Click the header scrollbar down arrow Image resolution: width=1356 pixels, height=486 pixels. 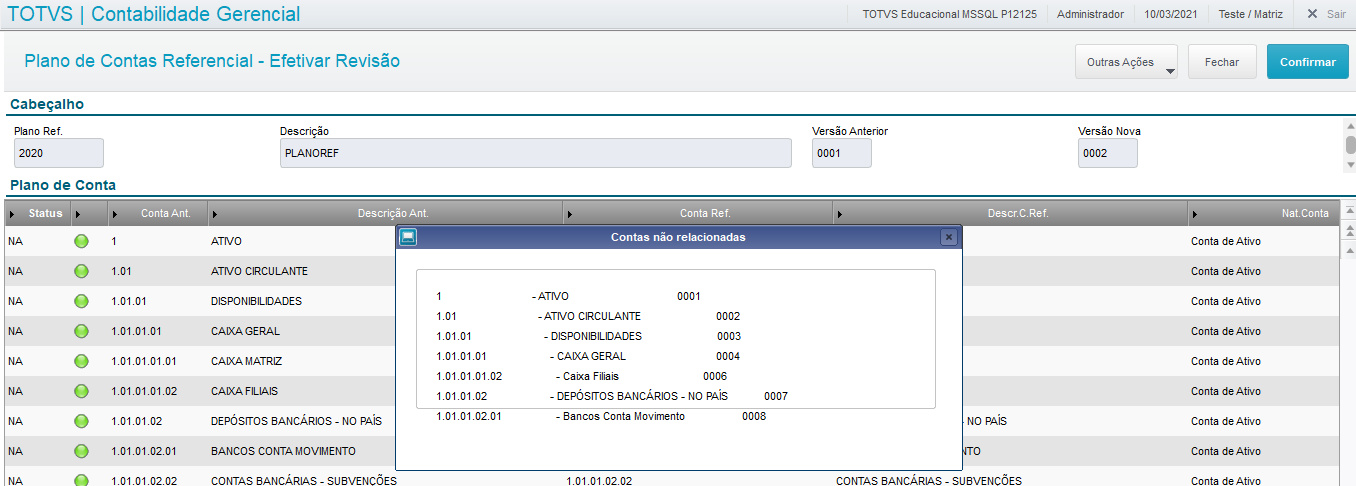click(x=1350, y=165)
